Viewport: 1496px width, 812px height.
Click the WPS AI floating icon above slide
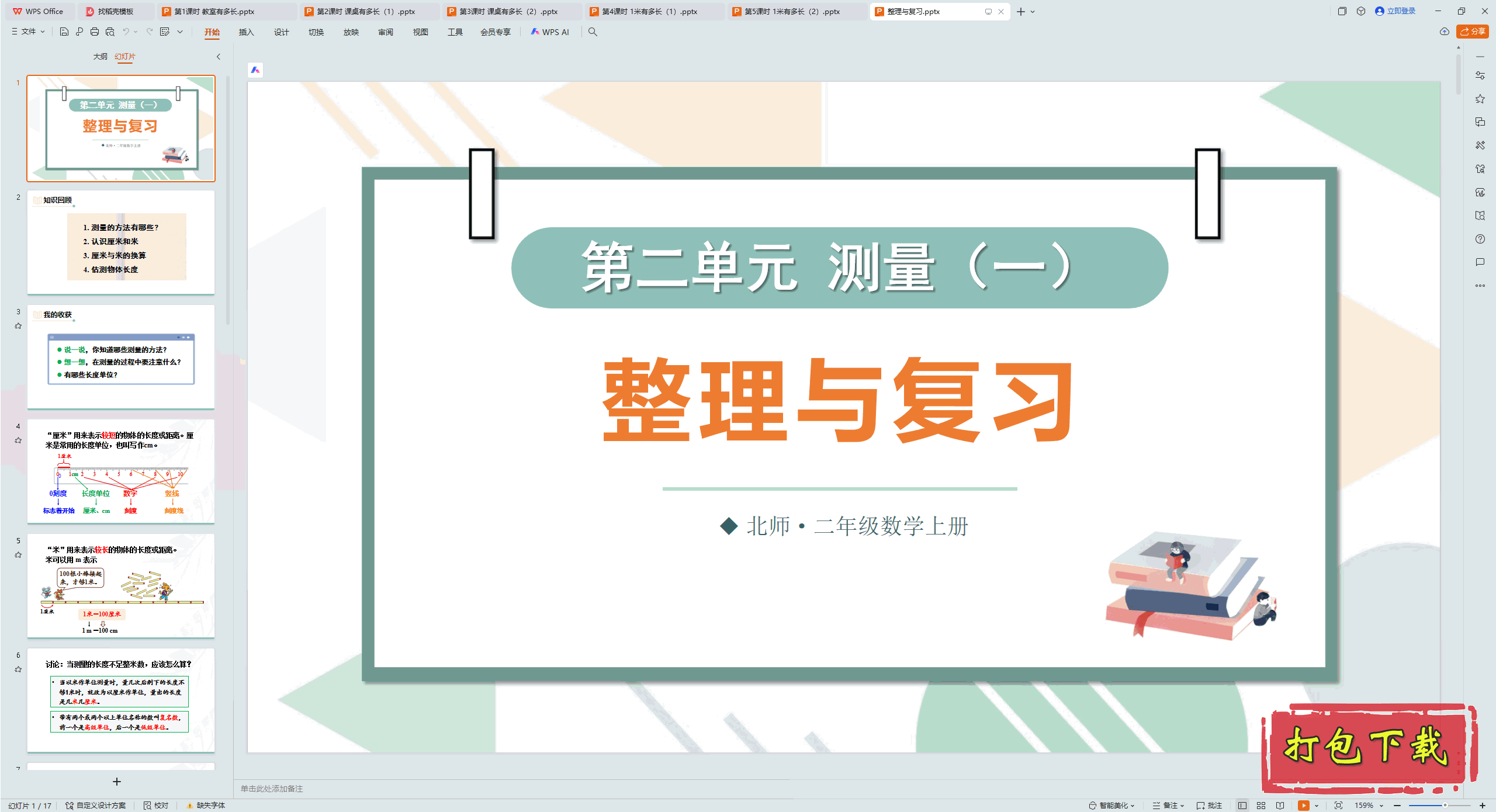coord(255,70)
